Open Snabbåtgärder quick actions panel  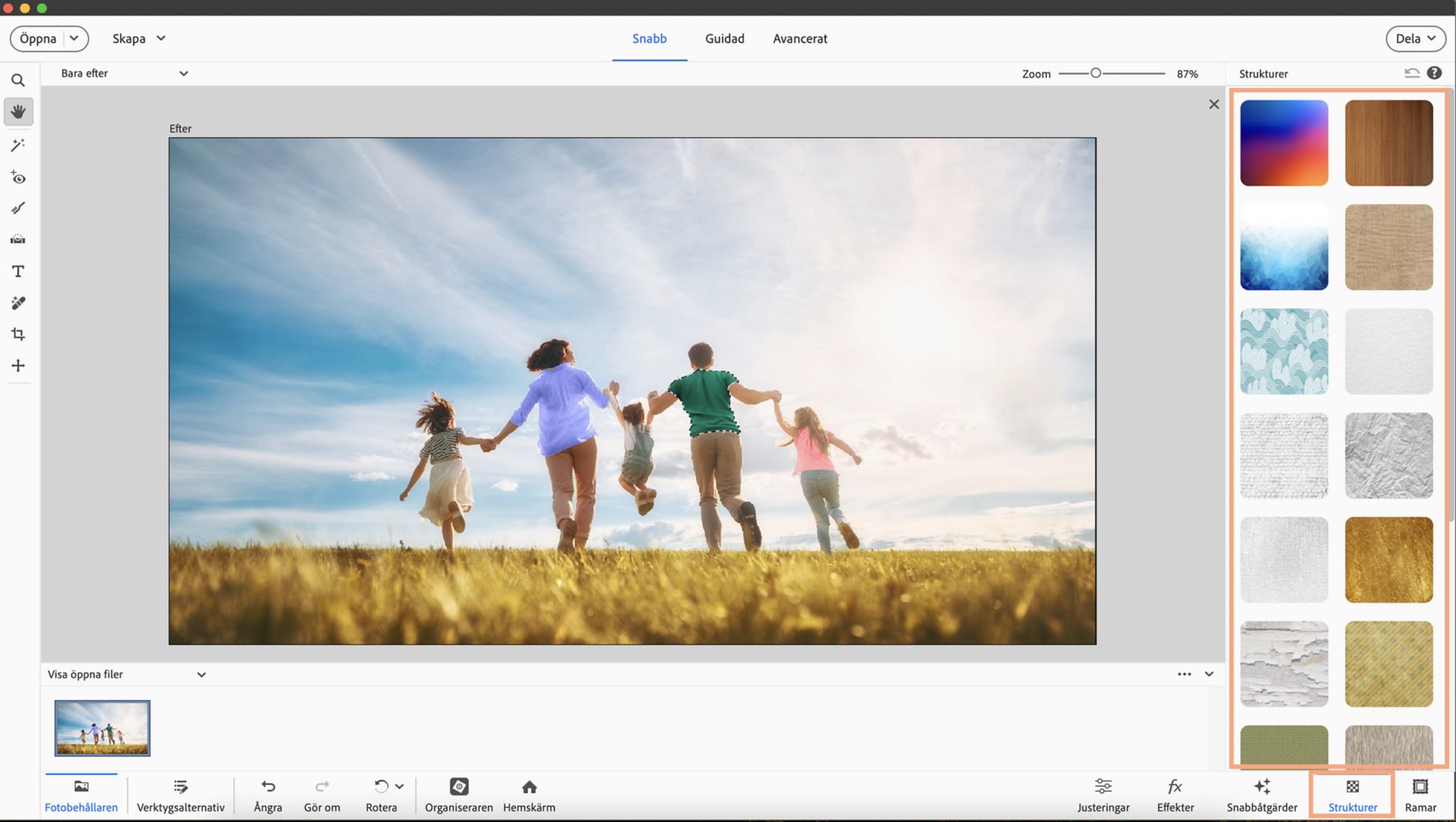point(1262,795)
